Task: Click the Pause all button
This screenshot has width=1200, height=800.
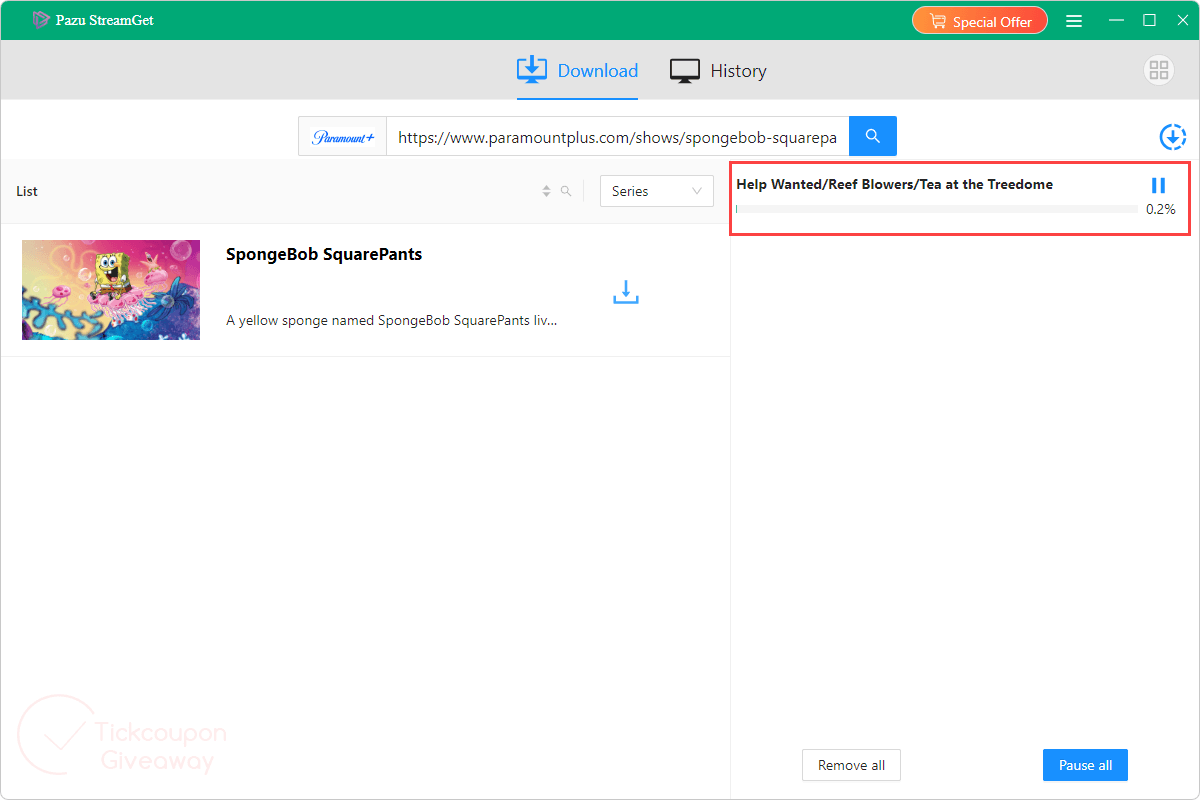Action: (1085, 765)
